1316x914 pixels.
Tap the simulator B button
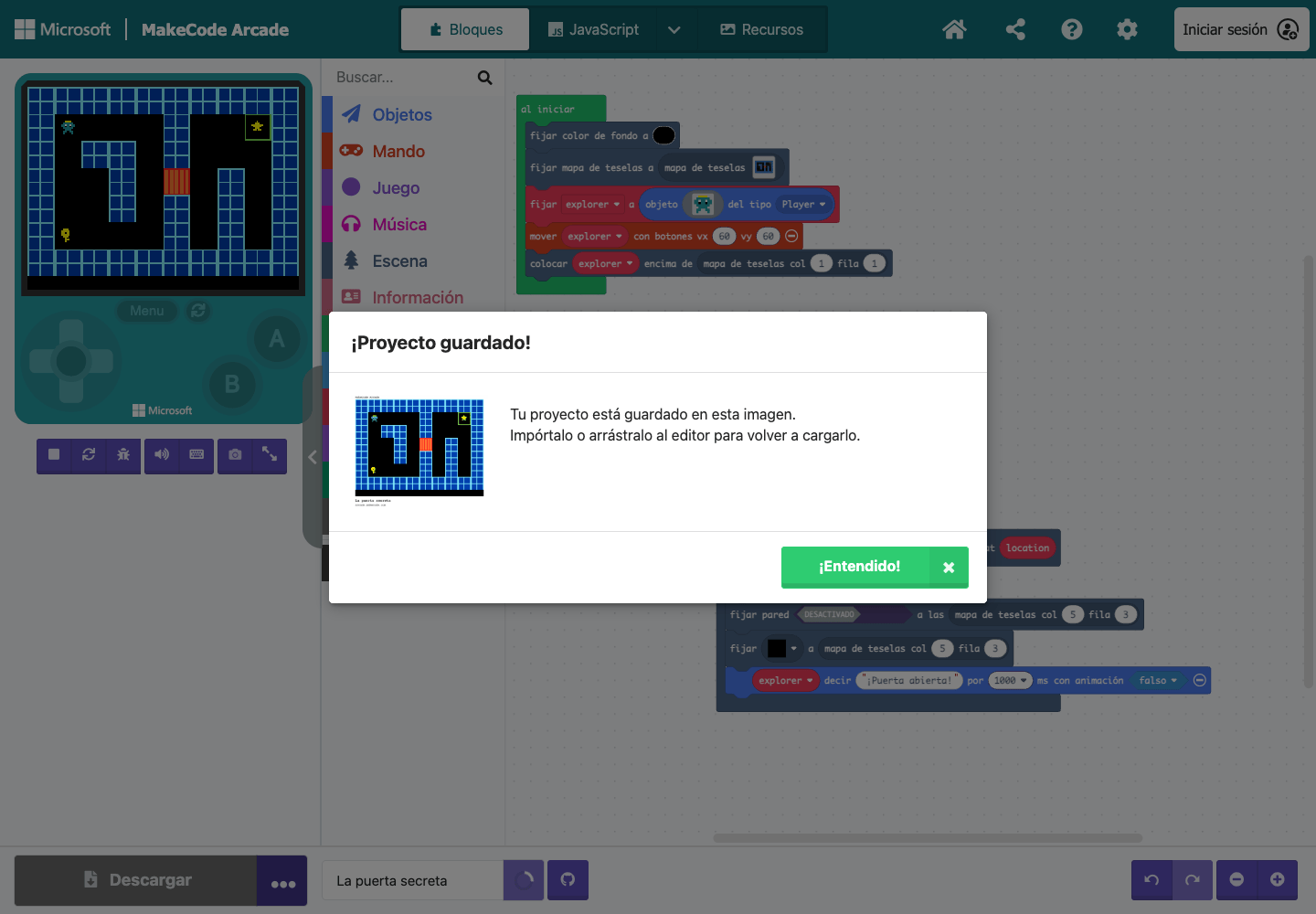[x=232, y=384]
